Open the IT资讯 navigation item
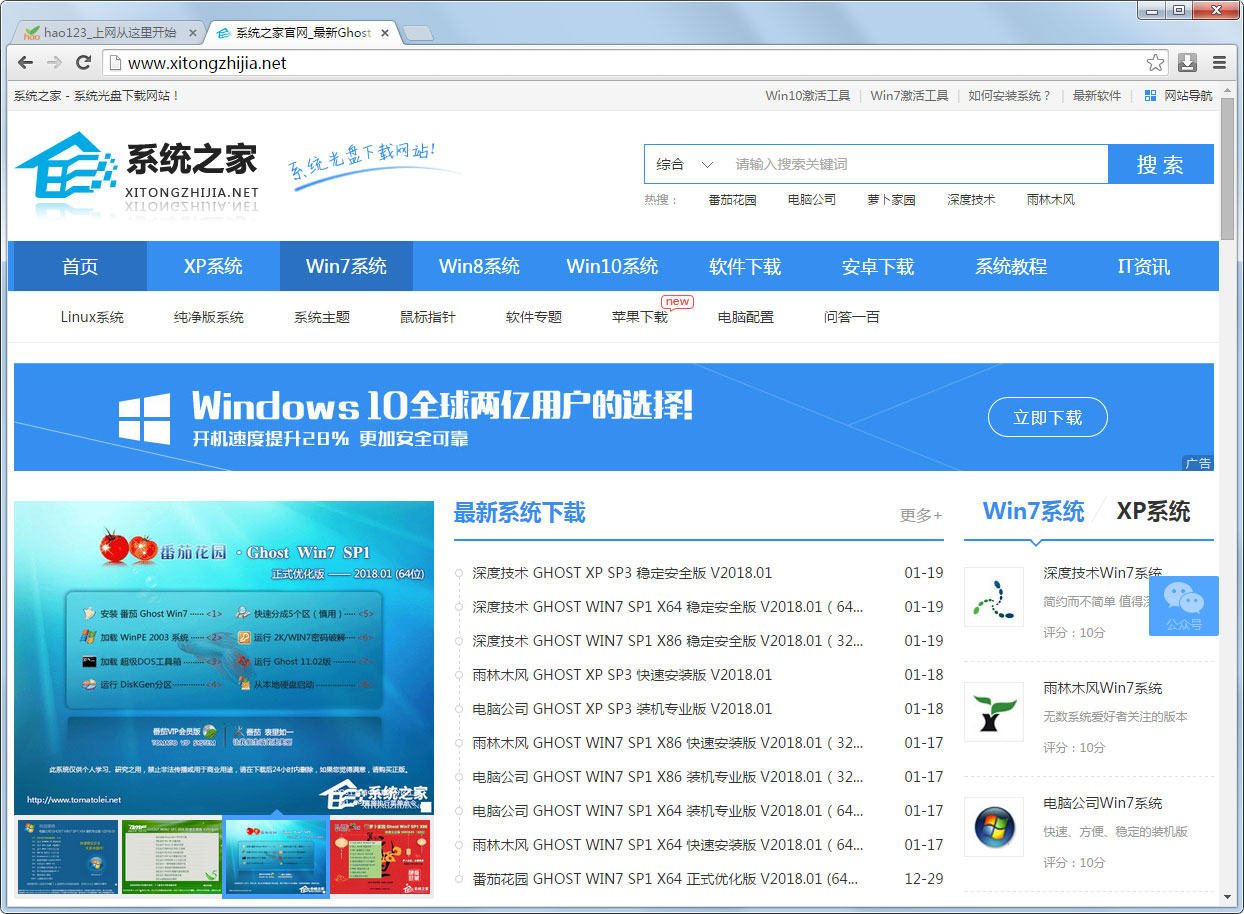 1144,266
